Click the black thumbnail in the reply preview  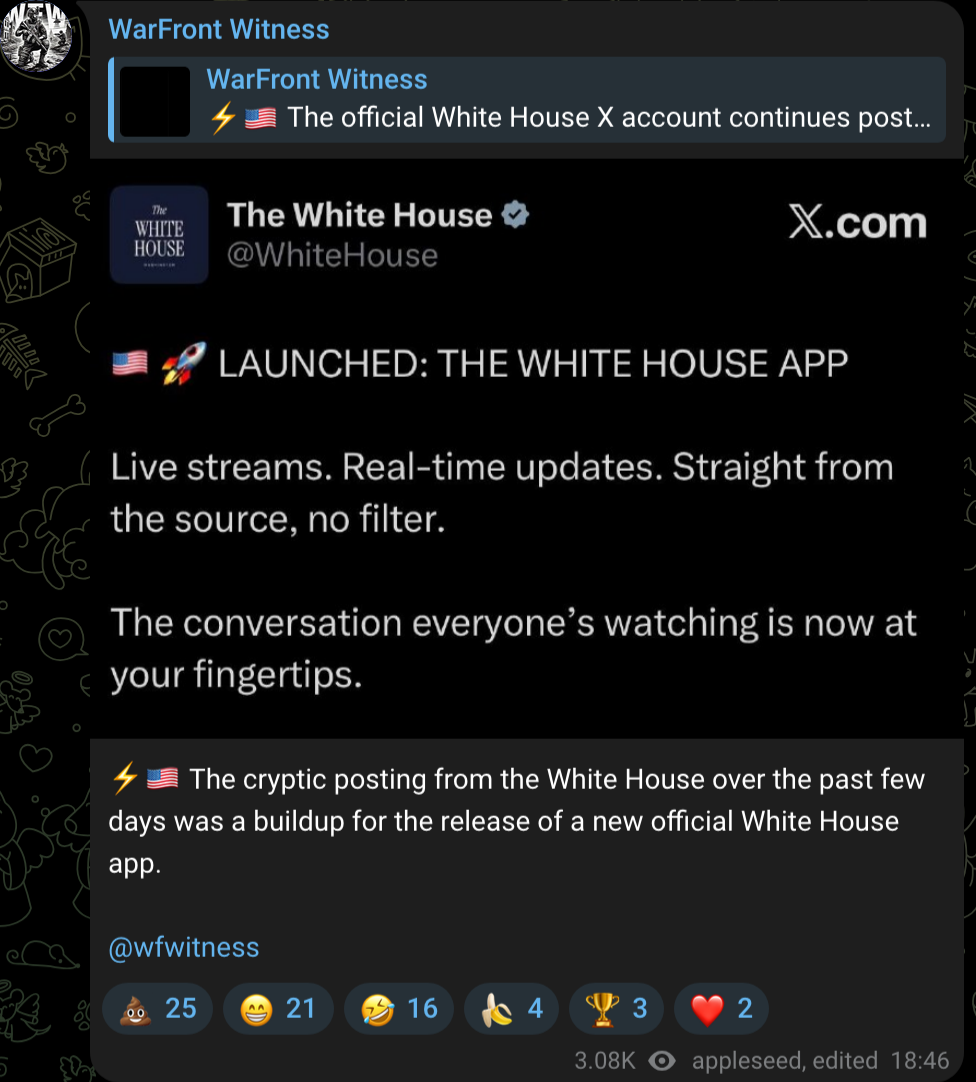155,101
